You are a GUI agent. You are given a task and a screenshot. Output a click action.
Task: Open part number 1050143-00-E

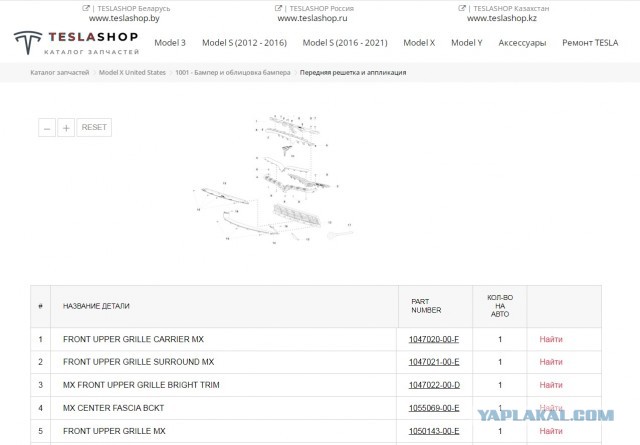click(x=434, y=431)
